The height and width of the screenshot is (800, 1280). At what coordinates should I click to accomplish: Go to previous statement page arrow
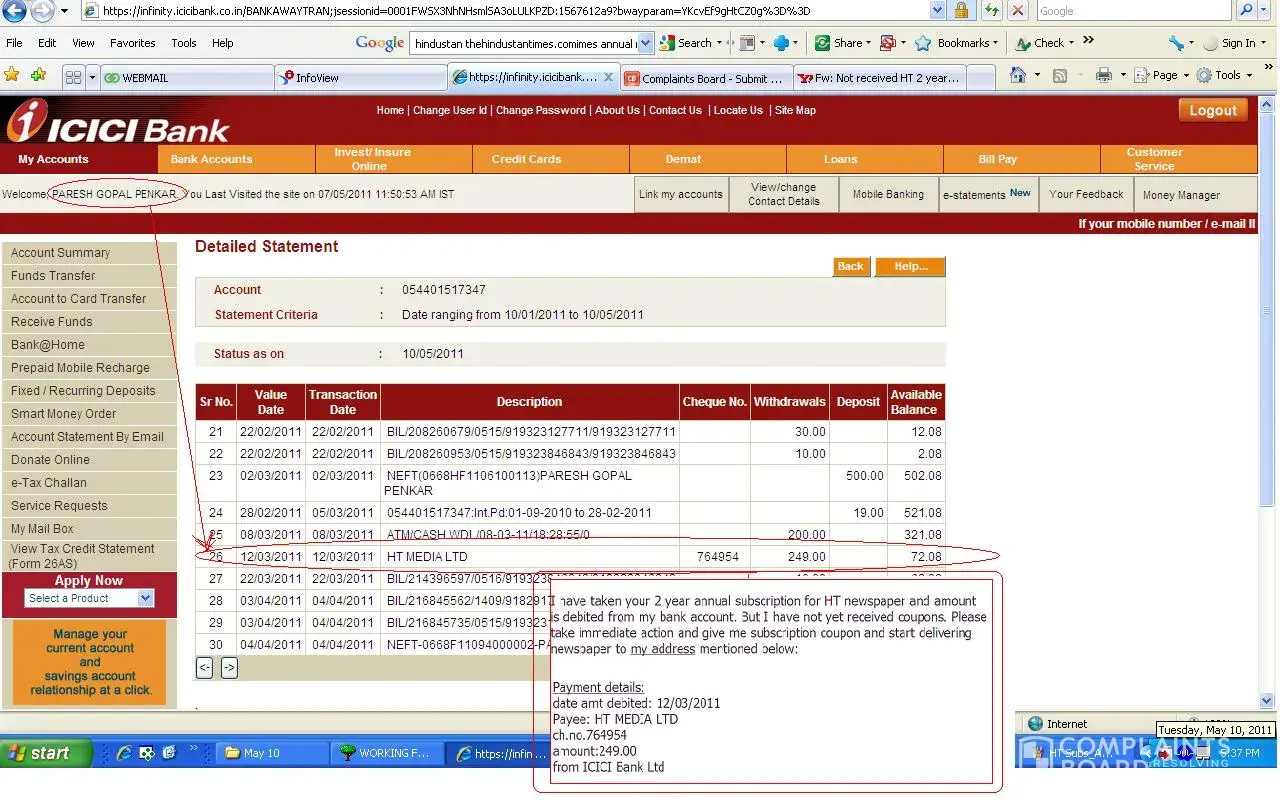(204, 668)
